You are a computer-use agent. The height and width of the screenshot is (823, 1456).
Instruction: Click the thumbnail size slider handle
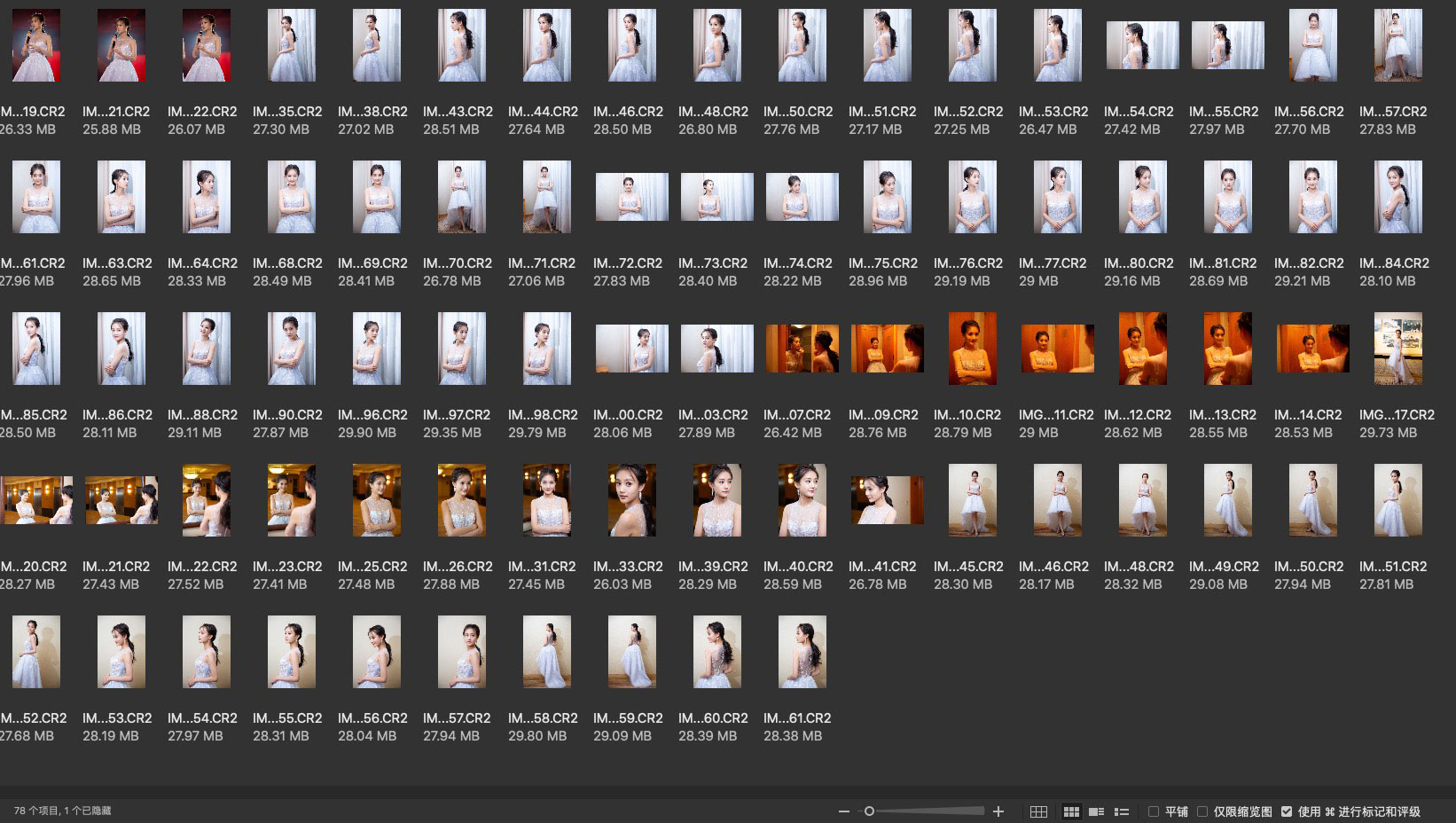click(869, 811)
